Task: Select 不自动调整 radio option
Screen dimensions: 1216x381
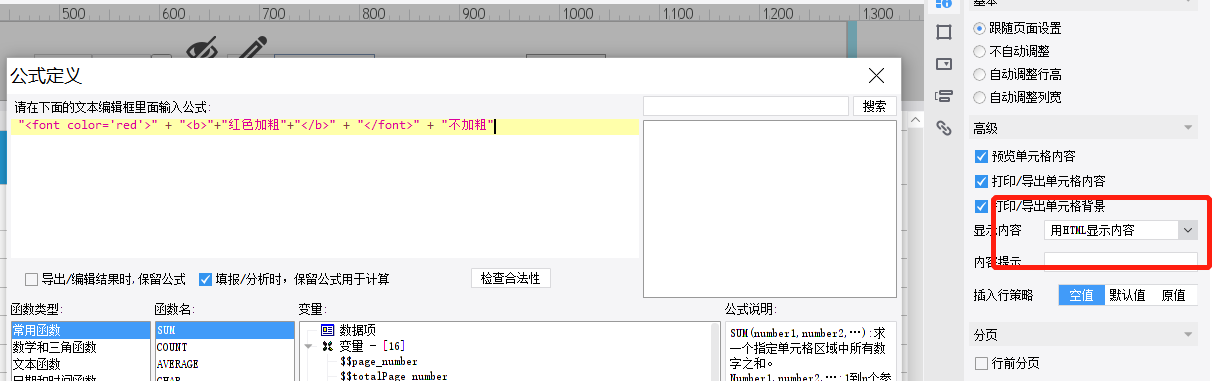Action: [x=979, y=51]
